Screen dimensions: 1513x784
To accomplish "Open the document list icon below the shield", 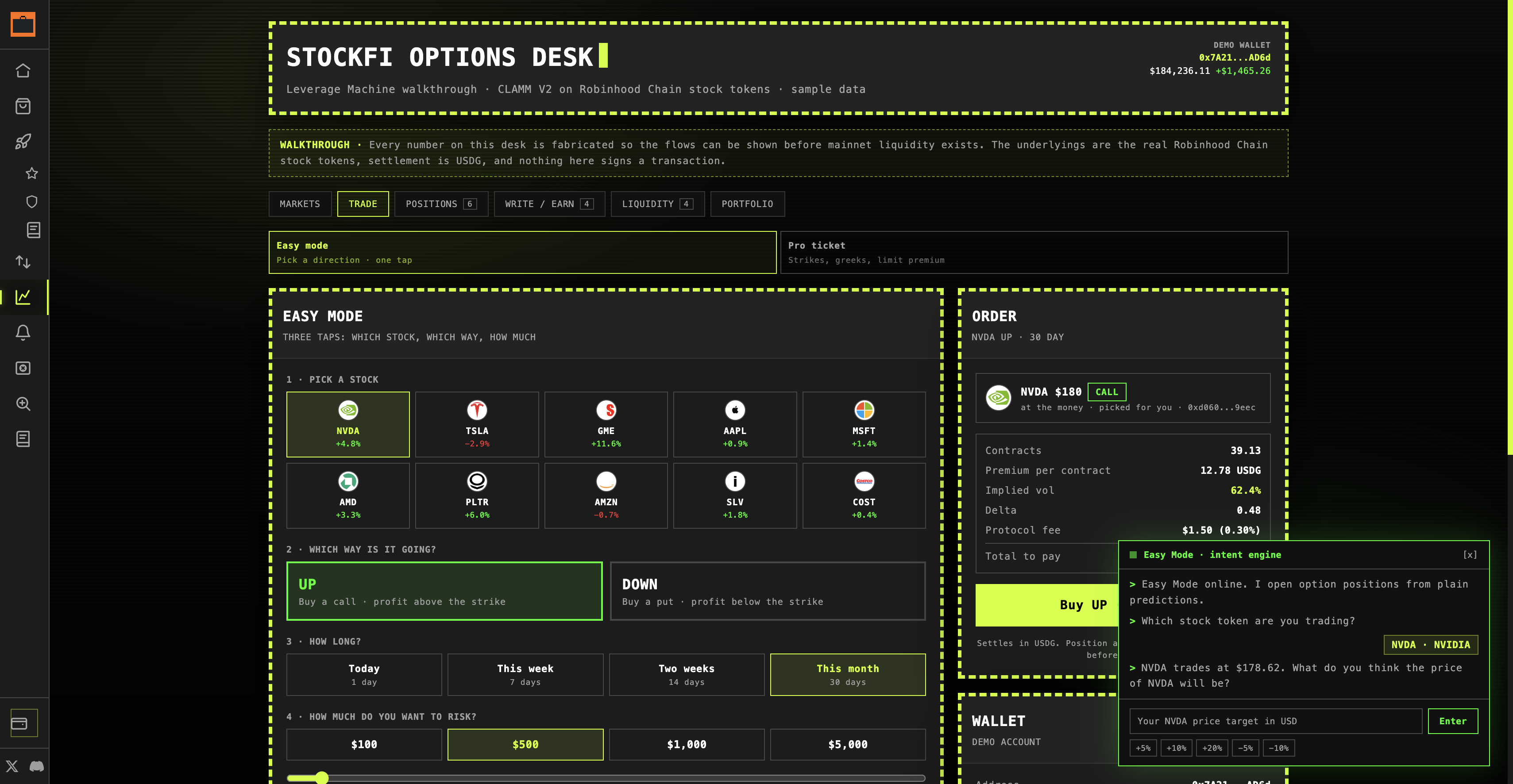I will point(34,230).
